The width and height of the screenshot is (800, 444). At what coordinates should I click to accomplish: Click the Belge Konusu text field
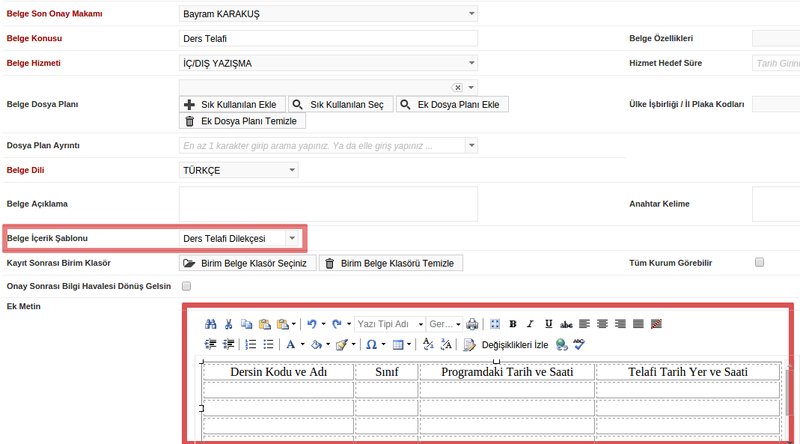328,38
